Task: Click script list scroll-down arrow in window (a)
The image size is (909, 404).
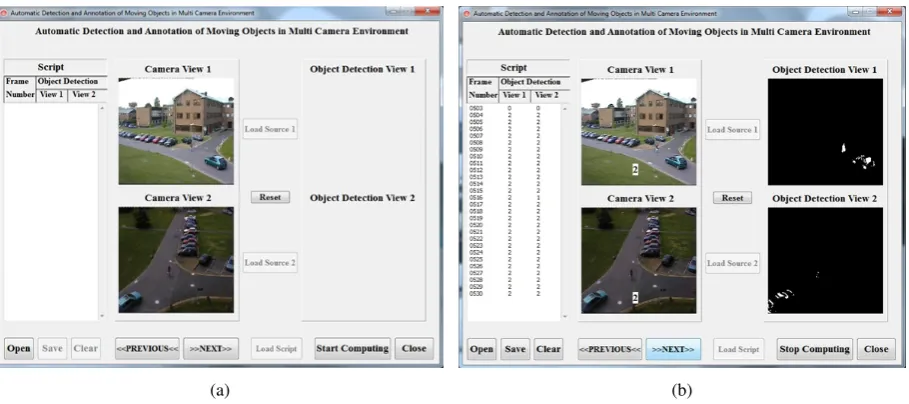Action: pyautogui.click(x=102, y=316)
